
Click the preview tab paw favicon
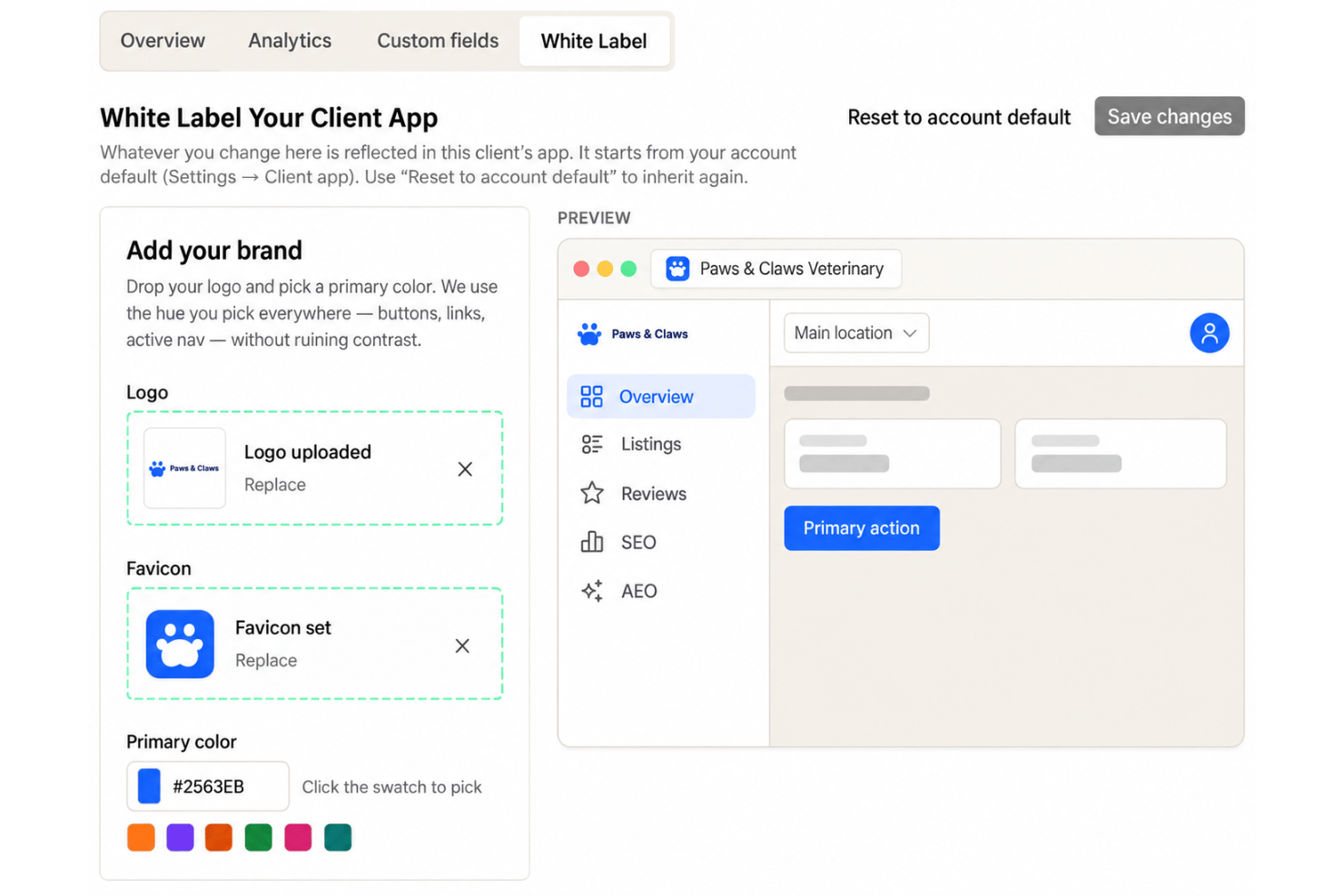click(677, 269)
